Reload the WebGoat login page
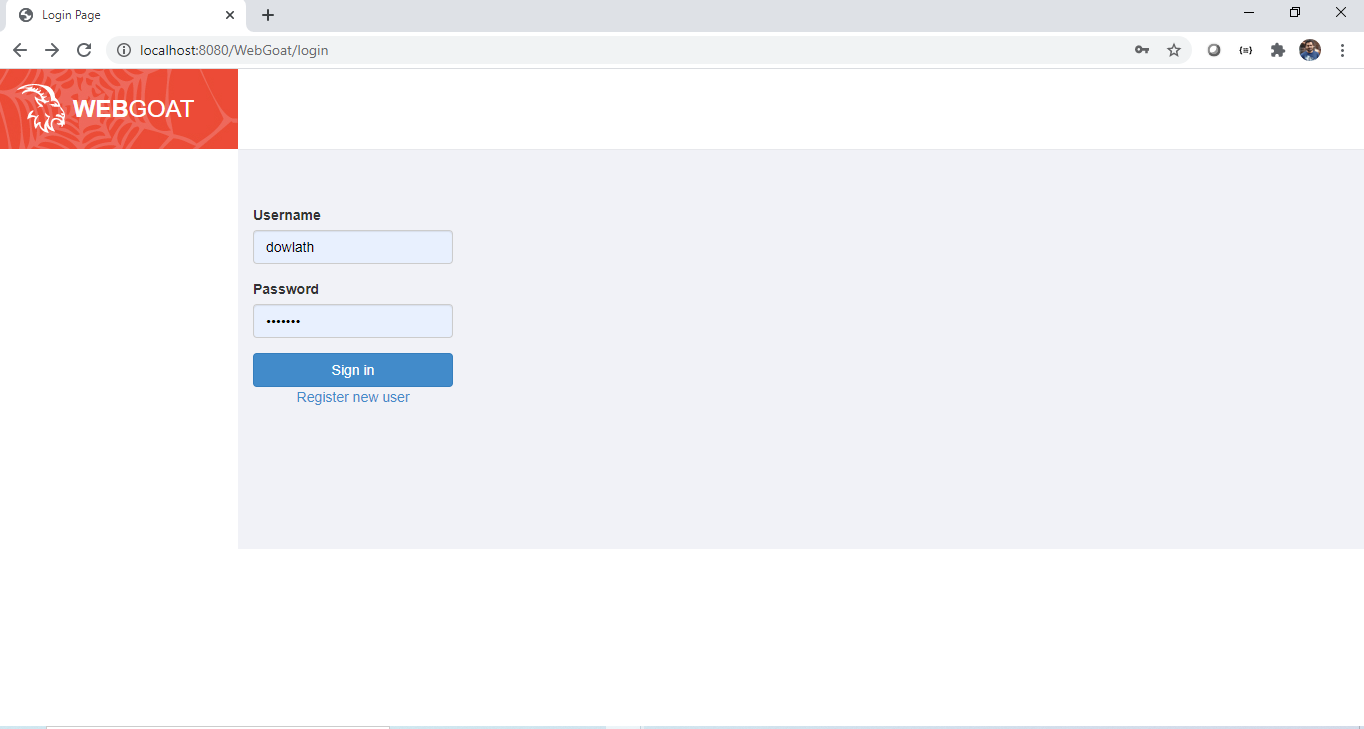The height and width of the screenshot is (729, 1364). coord(84,50)
